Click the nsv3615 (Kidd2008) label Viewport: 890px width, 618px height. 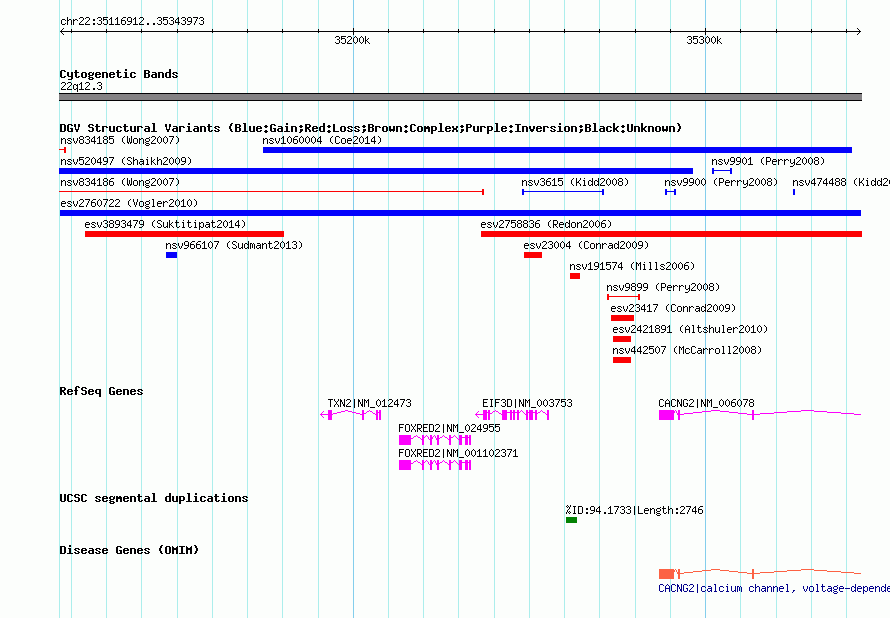(575, 182)
